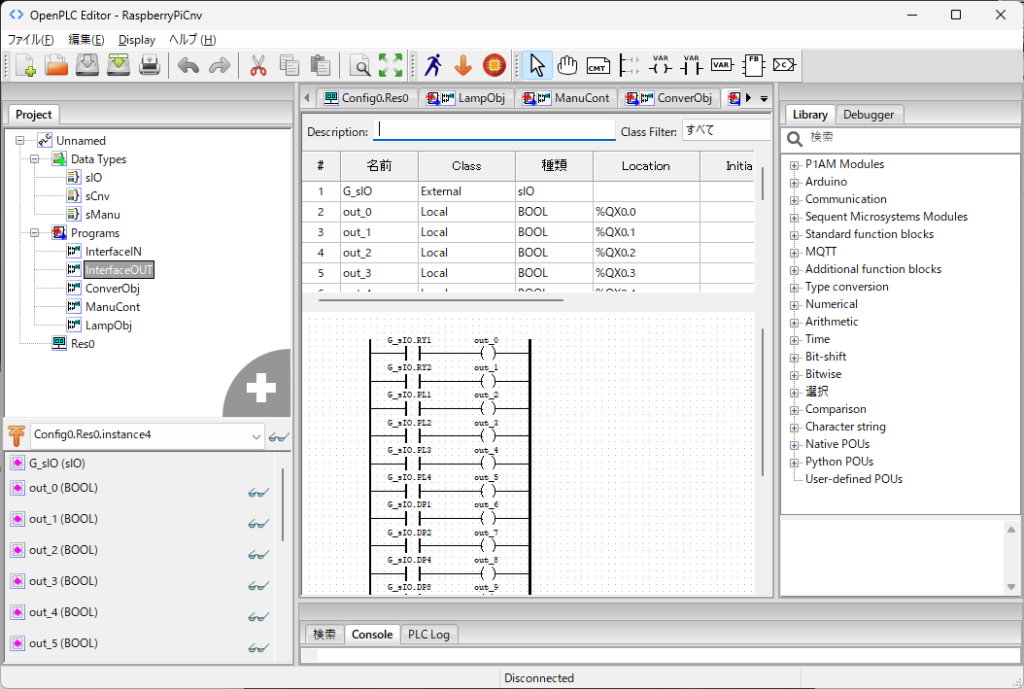This screenshot has width=1024, height=689.
Task: Open the Display menu
Action: pos(136,40)
